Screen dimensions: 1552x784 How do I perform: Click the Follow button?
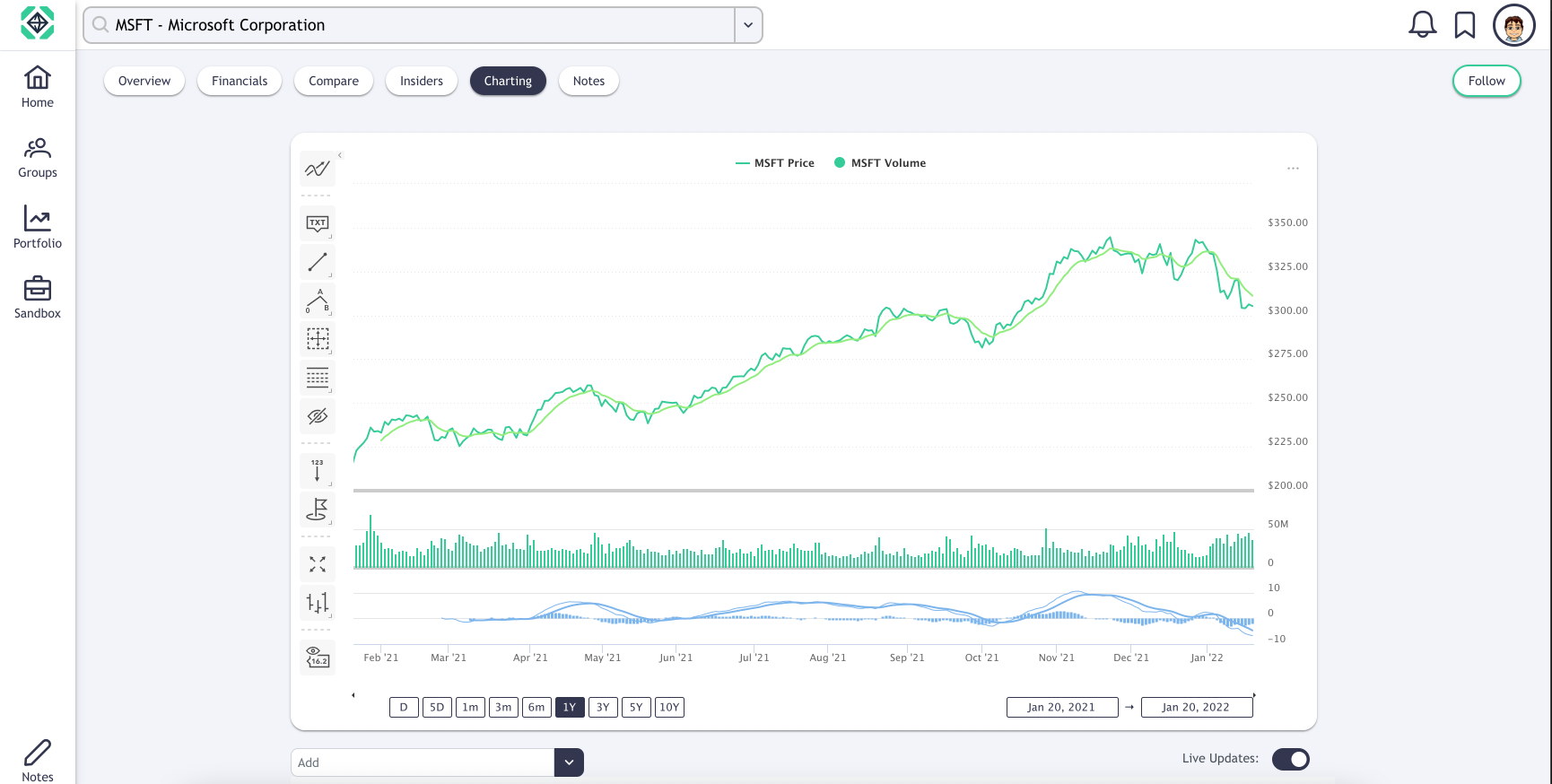pyautogui.click(x=1486, y=81)
